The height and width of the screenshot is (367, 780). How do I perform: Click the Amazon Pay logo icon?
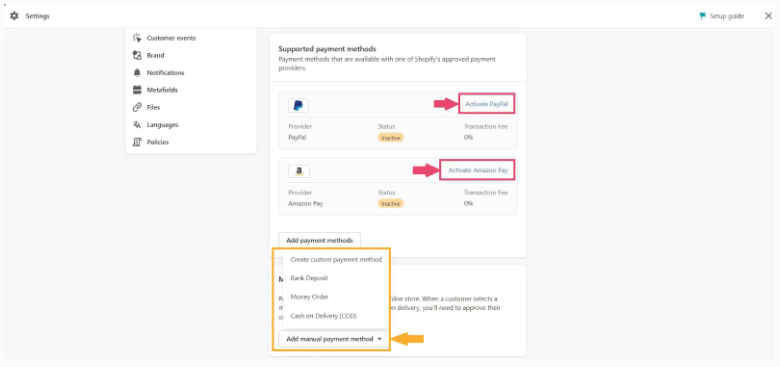coord(299,172)
